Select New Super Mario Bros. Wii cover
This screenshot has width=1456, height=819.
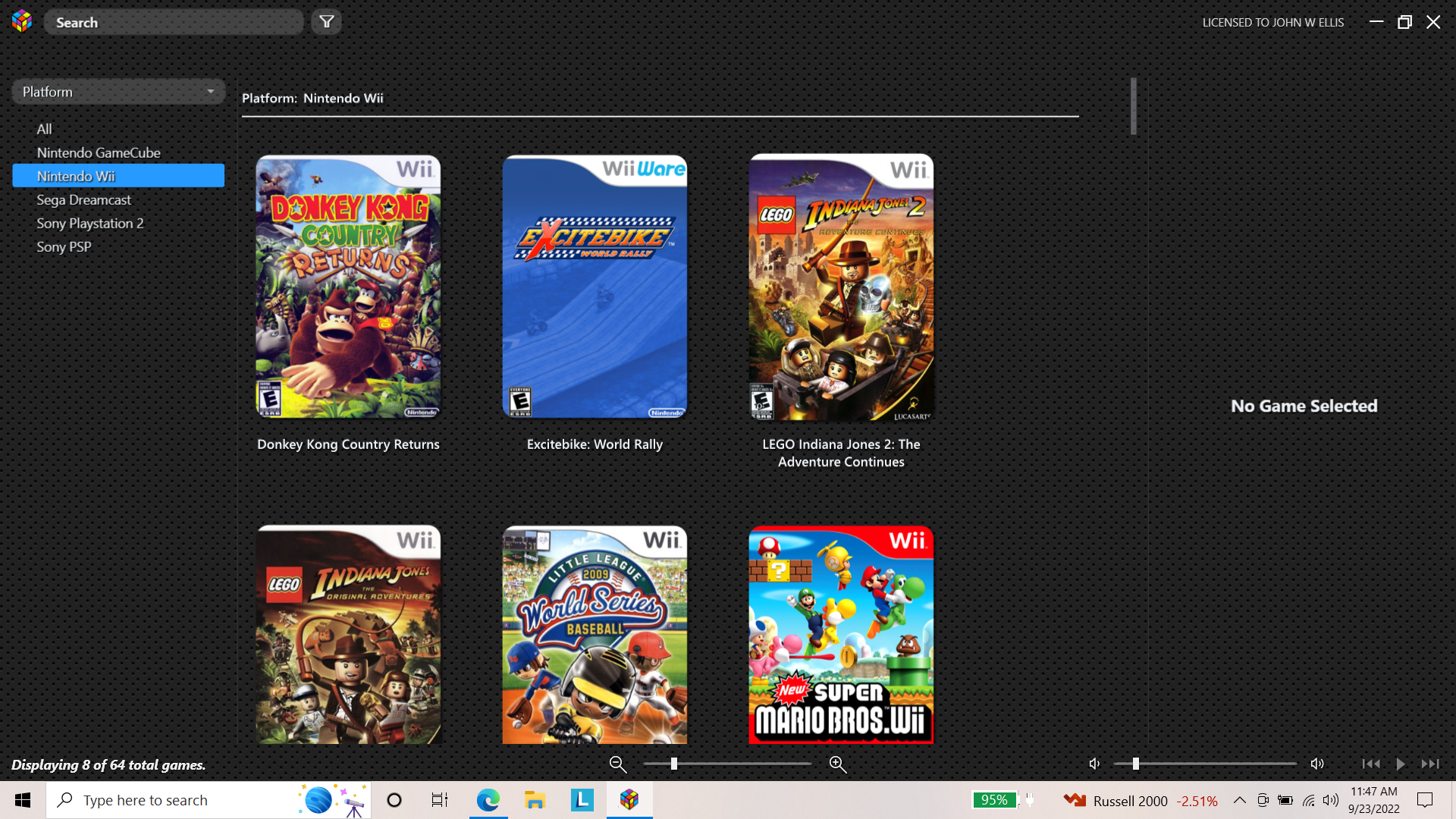tap(841, 634)
